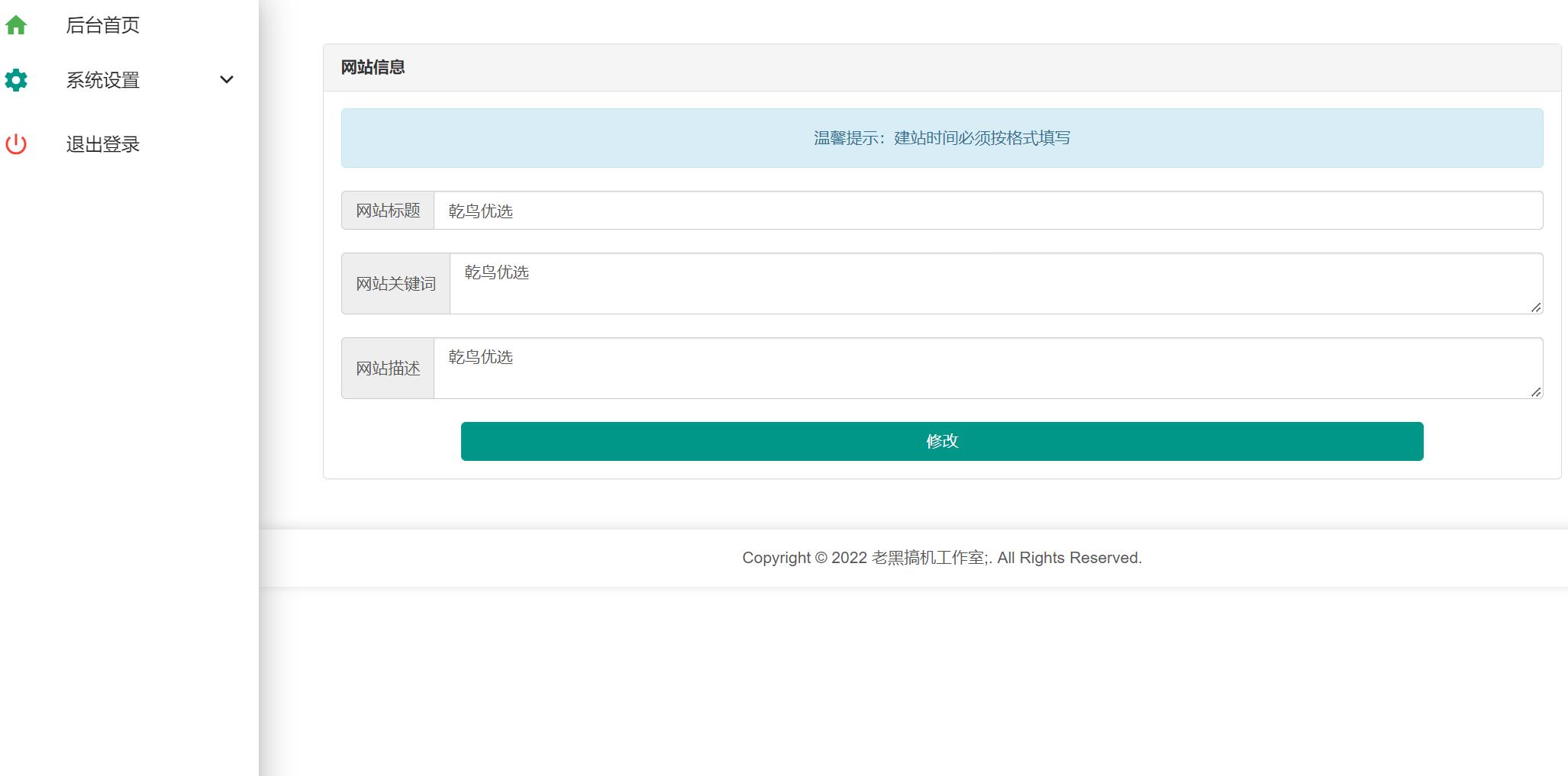
Task: Click the 网站信息 panel header
Action: click(373, 67)
